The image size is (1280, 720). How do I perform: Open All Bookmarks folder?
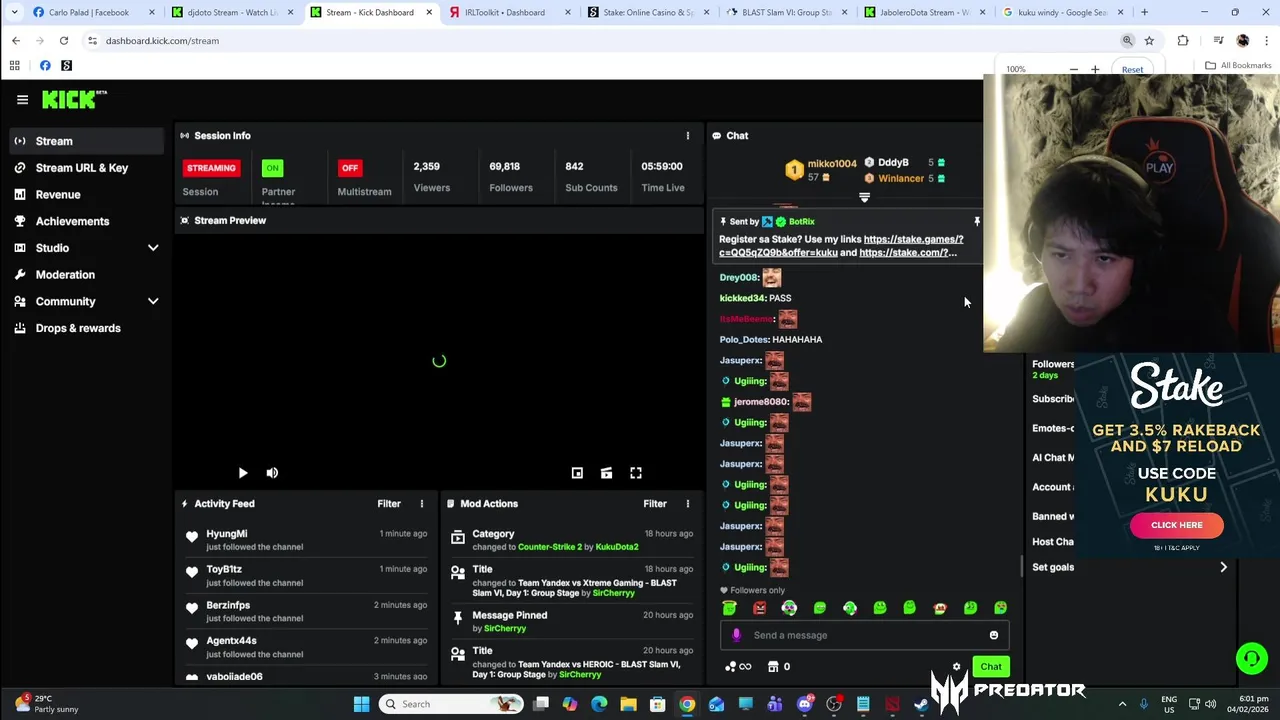coord(1238,66)
